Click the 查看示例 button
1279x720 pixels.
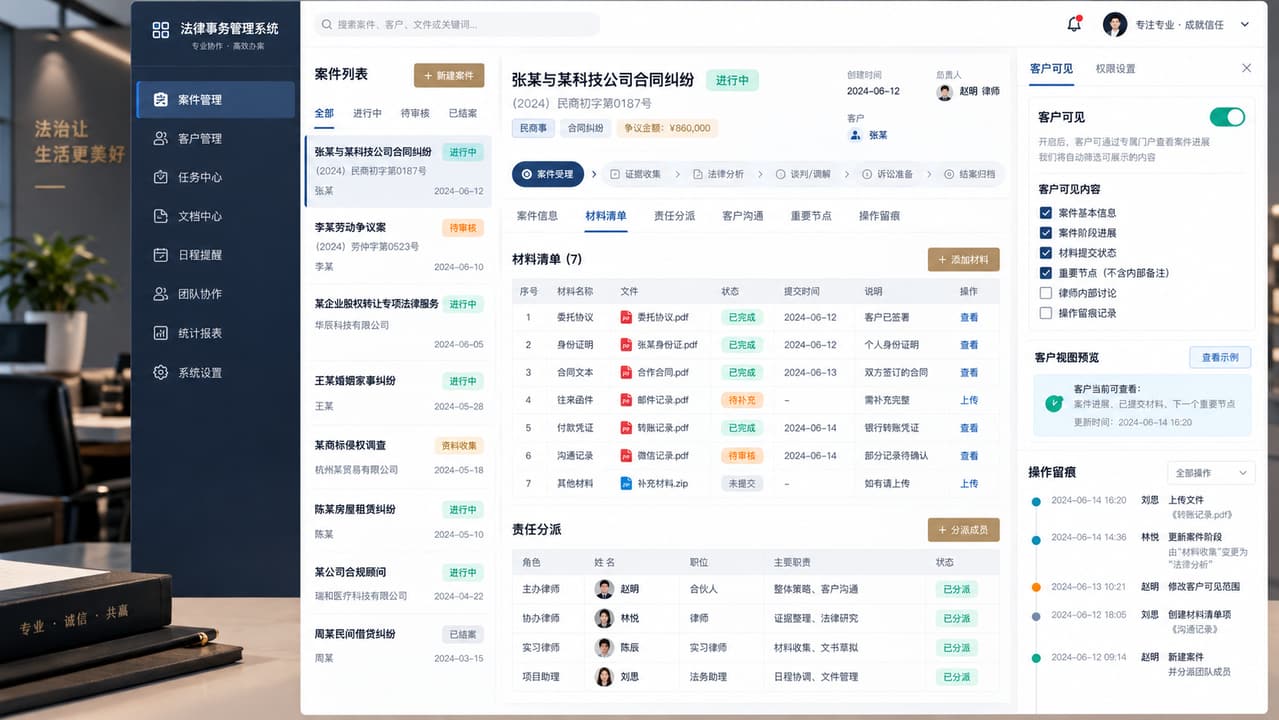coord(1220,357)
